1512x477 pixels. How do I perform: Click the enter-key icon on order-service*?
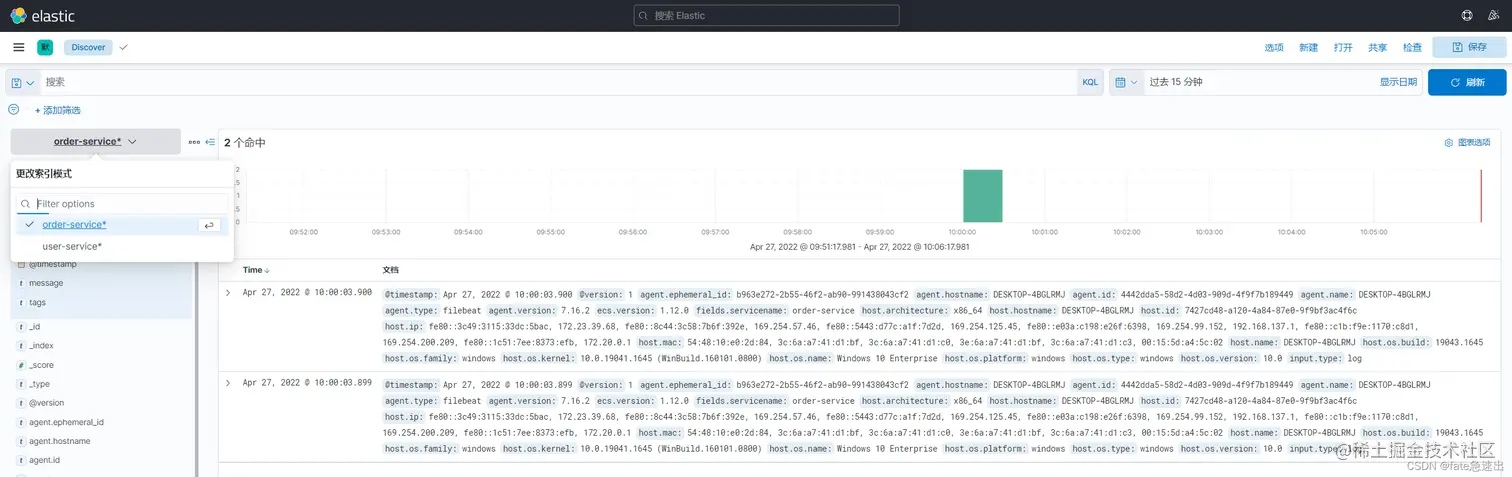(209, 225)
